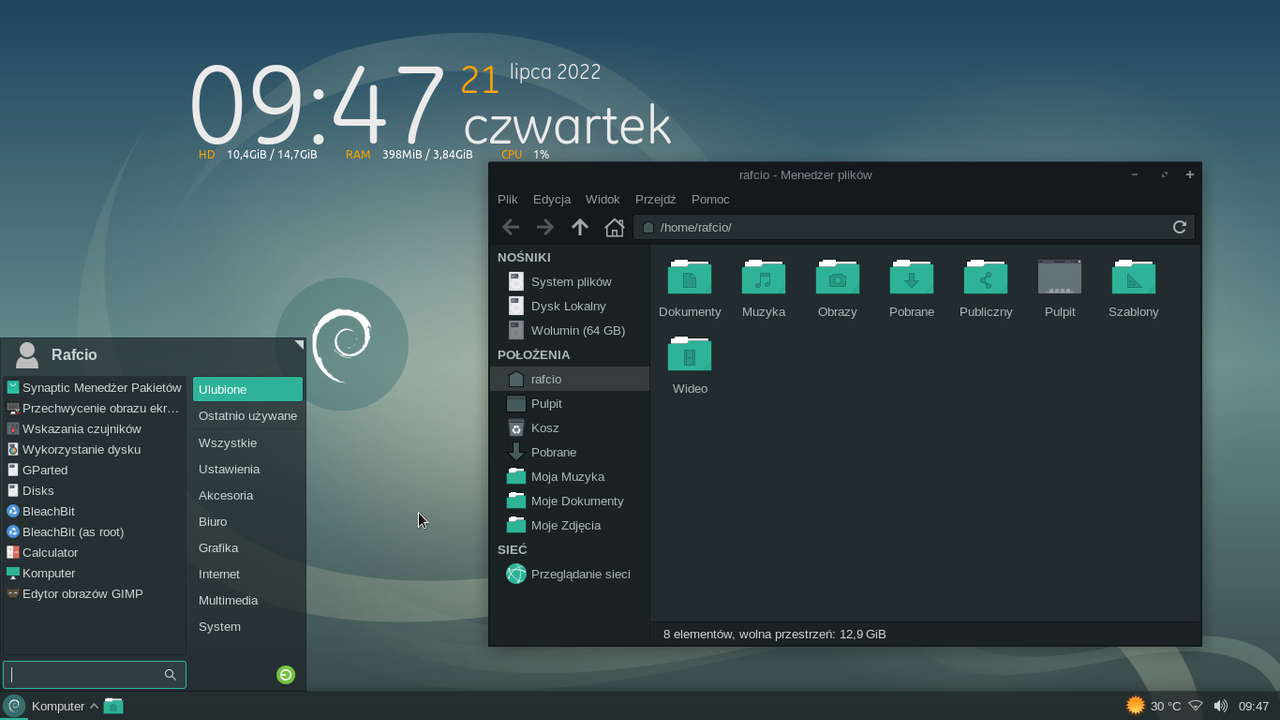Open Kosz trash in the sidebar
The image size is (1280, 720).
click(570, 428)
